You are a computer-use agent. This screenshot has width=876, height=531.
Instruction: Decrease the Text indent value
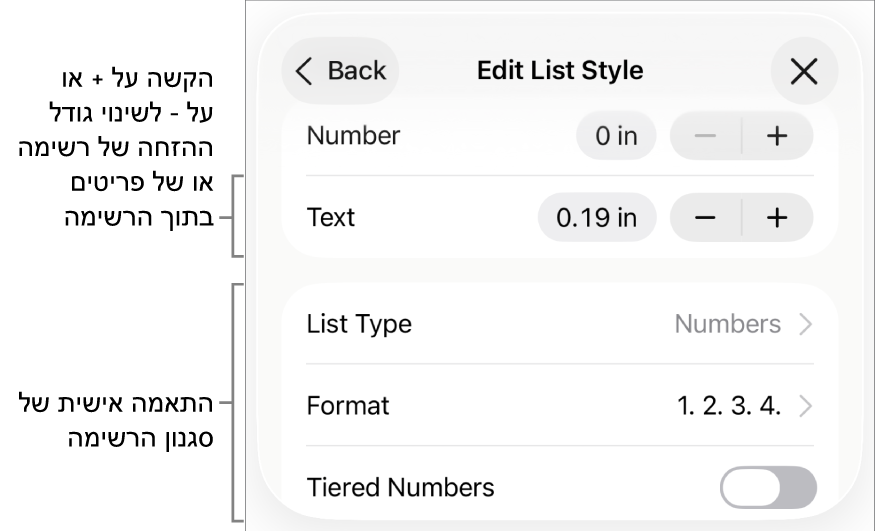pyautogui.click(x=706, y=218)
